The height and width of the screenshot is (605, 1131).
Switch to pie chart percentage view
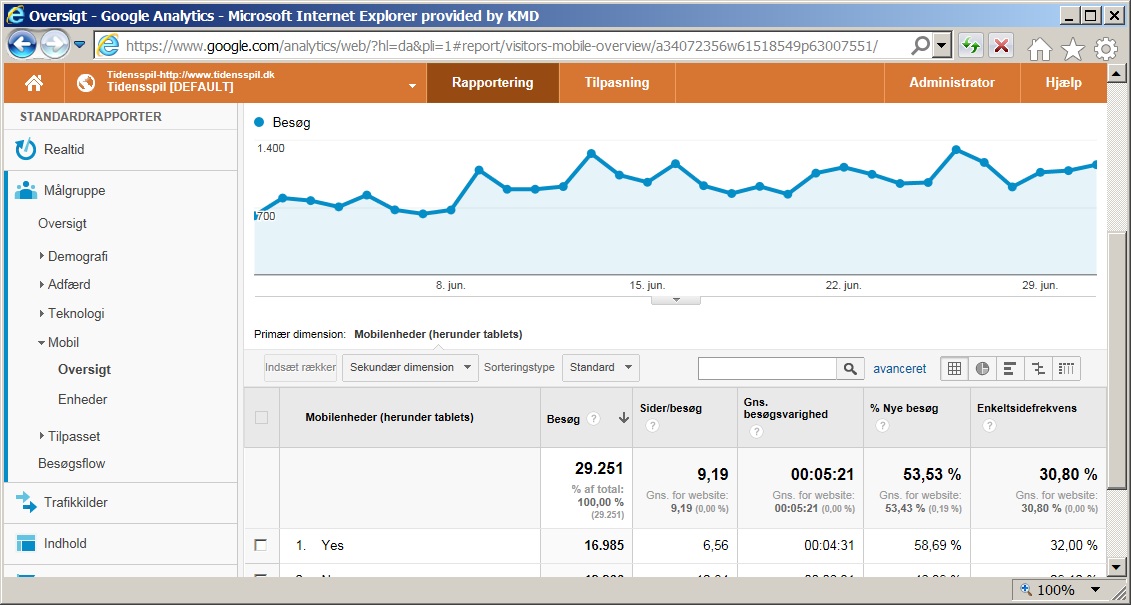[982, 368]
